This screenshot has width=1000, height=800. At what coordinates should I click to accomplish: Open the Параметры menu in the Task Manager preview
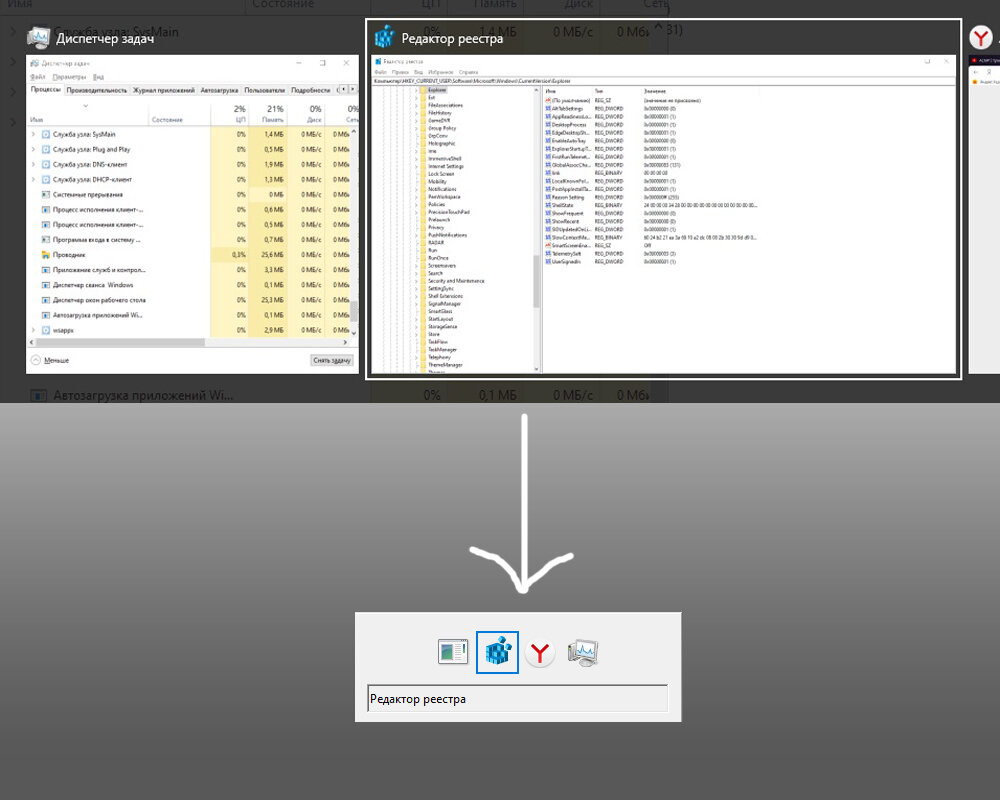69,77
